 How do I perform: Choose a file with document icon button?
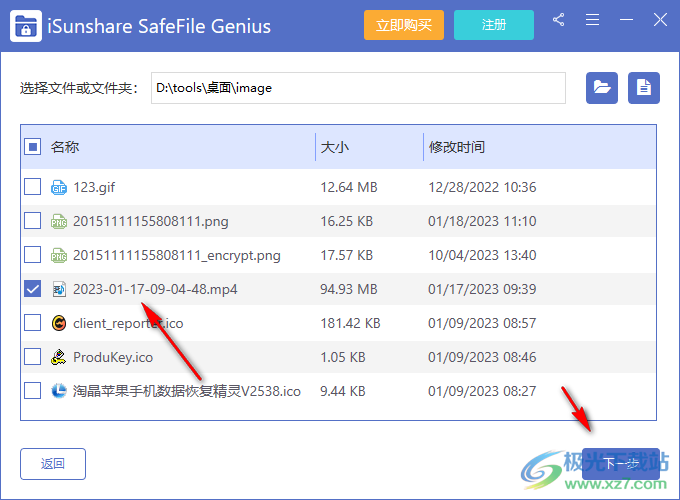[x=644, y=88]
